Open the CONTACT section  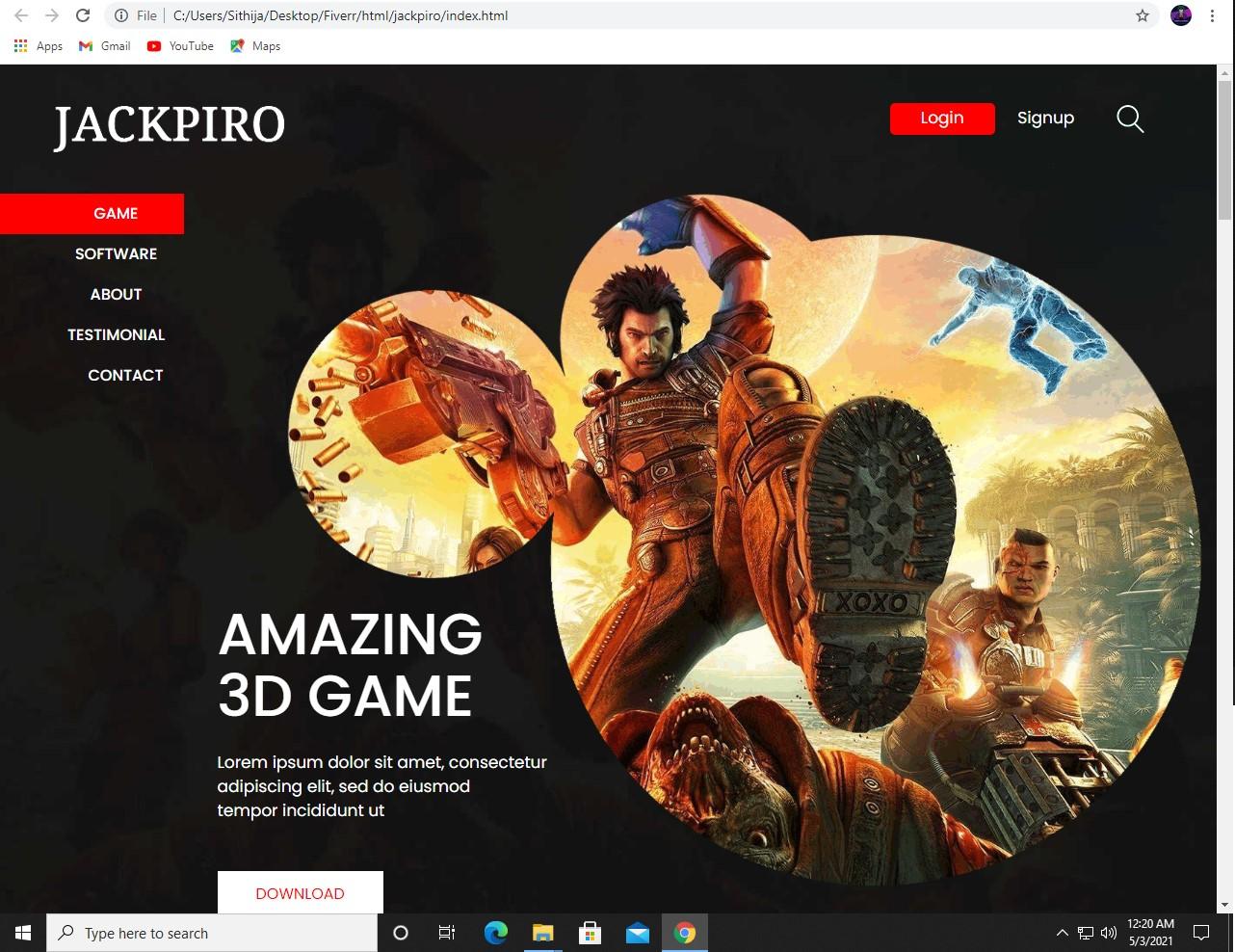coord(125,375)
